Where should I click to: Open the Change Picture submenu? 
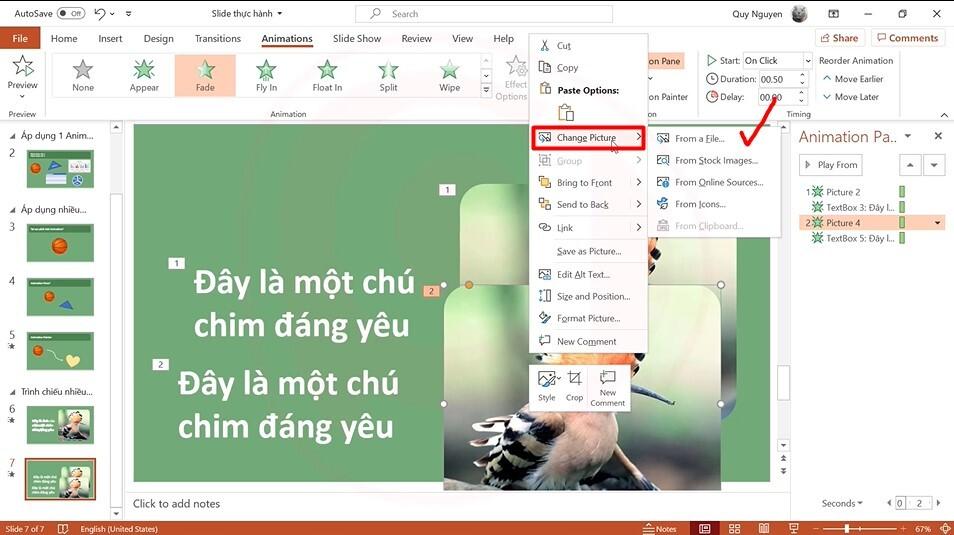588,138
